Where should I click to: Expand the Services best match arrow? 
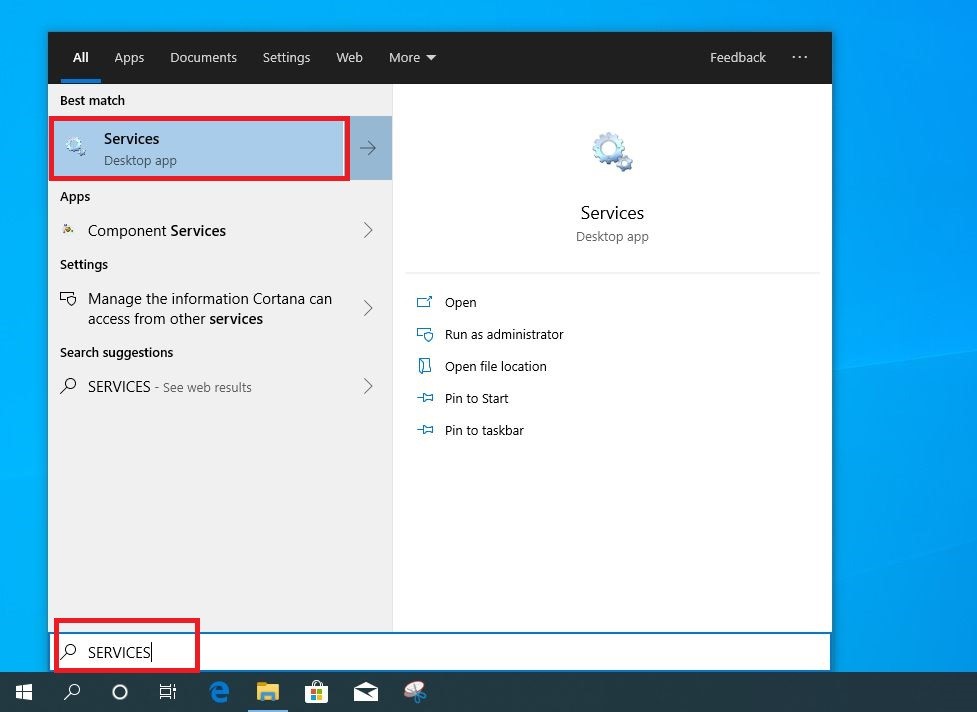tap(368, 148)
